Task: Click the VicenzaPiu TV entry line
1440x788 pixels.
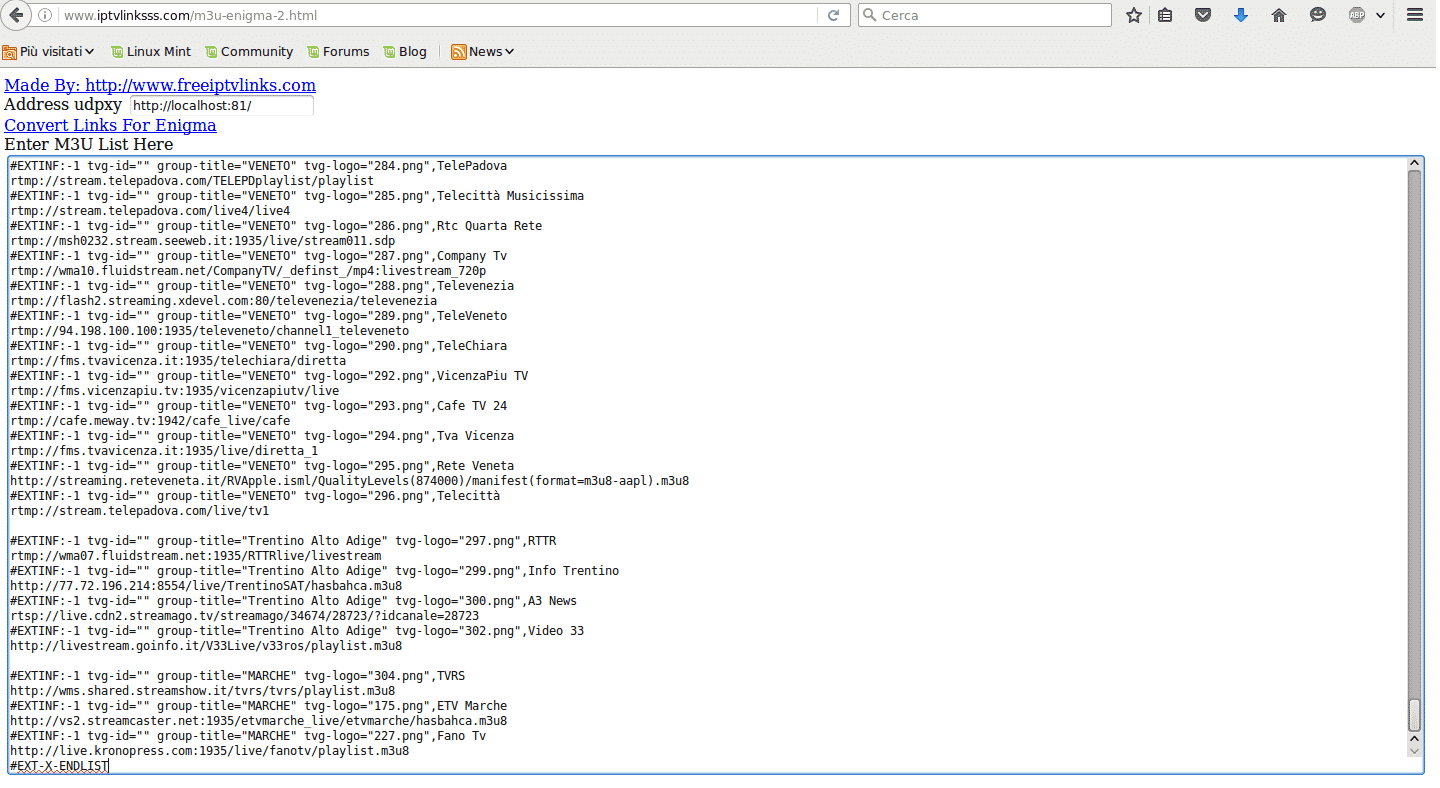Action: tap(269, 376)
